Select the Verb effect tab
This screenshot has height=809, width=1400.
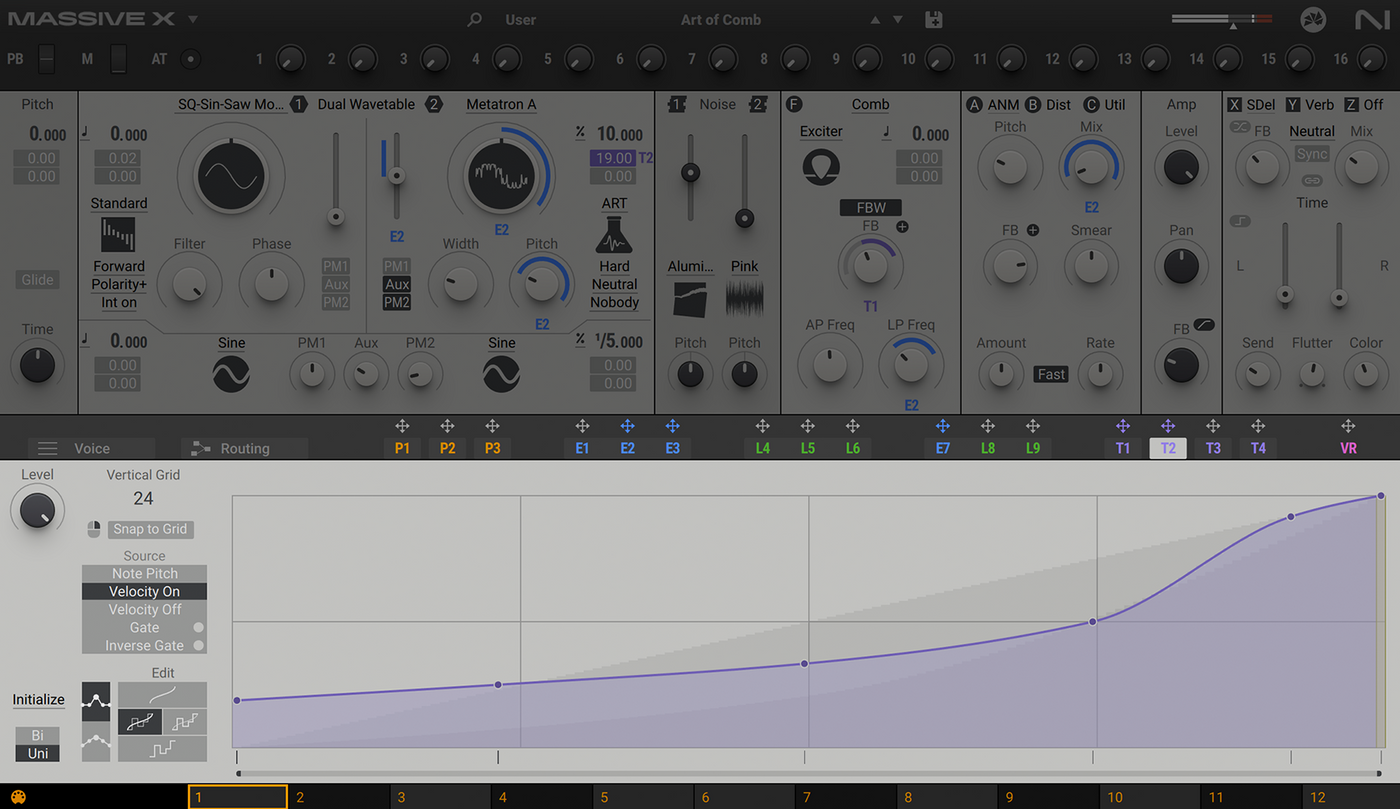click(x=1310, y=104)
